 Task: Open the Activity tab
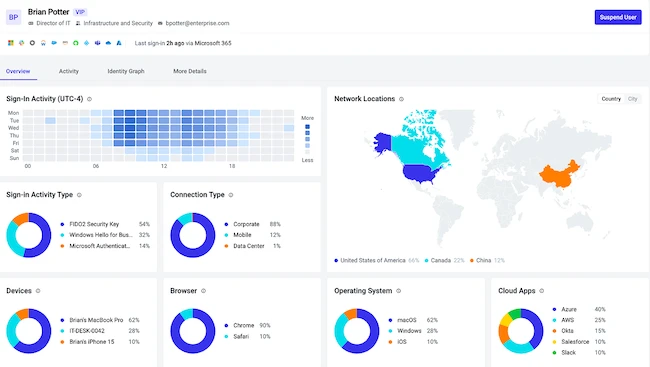(x=69, y=71)
